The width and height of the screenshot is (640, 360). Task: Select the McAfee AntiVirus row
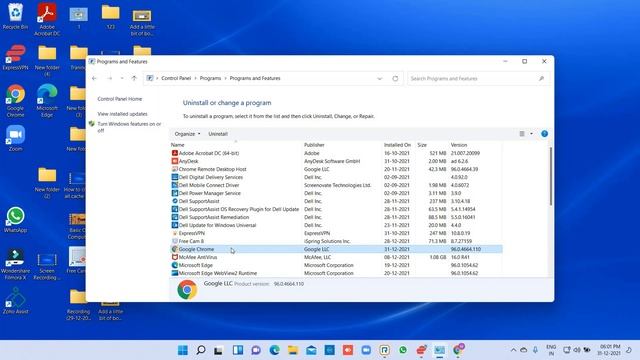pos(336,257)
